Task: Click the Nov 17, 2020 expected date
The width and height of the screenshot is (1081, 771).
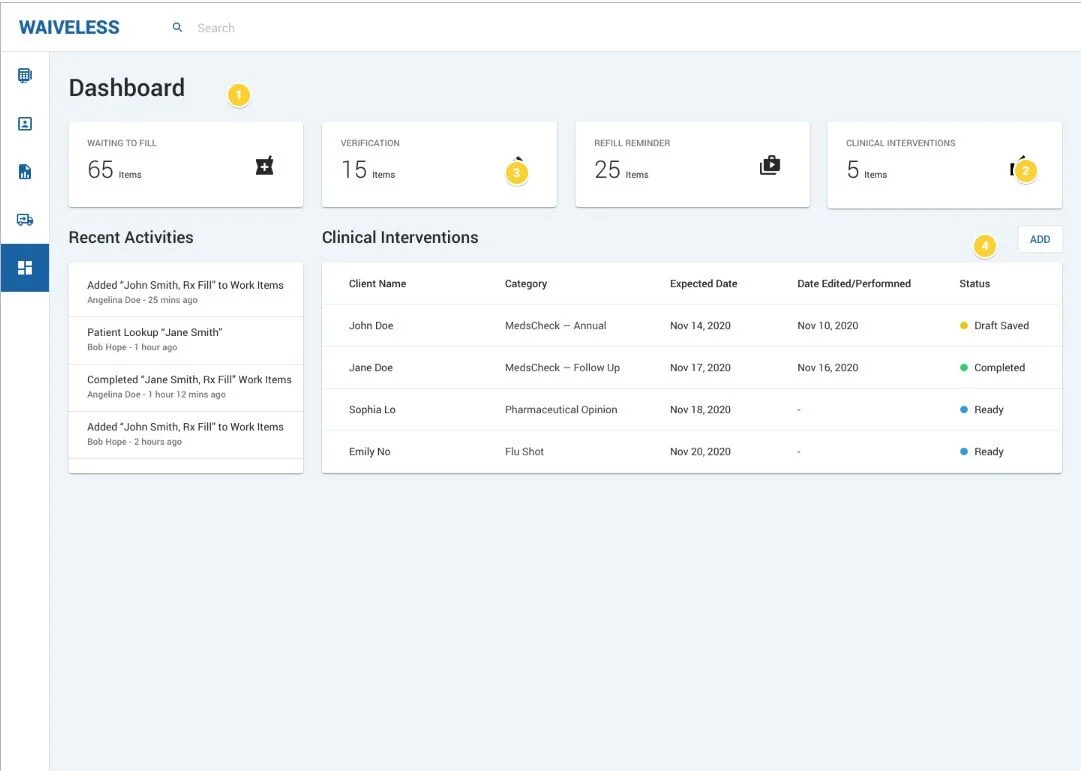Action: [x=700, y=368]
